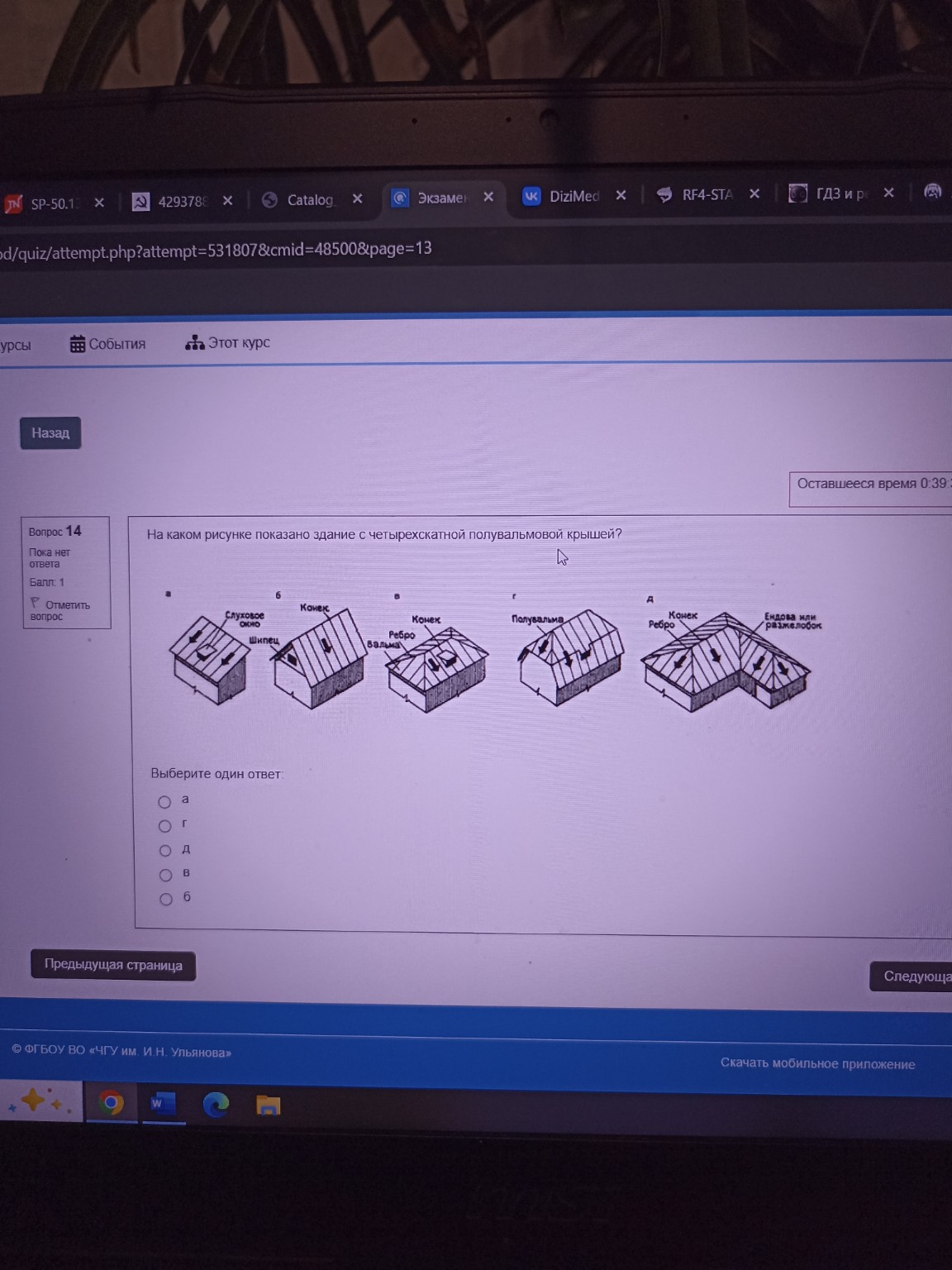Screen dimensions: 952x1270
Task: Open Microsoft Word from the taskbar
Action: (x=163, y=1104)
